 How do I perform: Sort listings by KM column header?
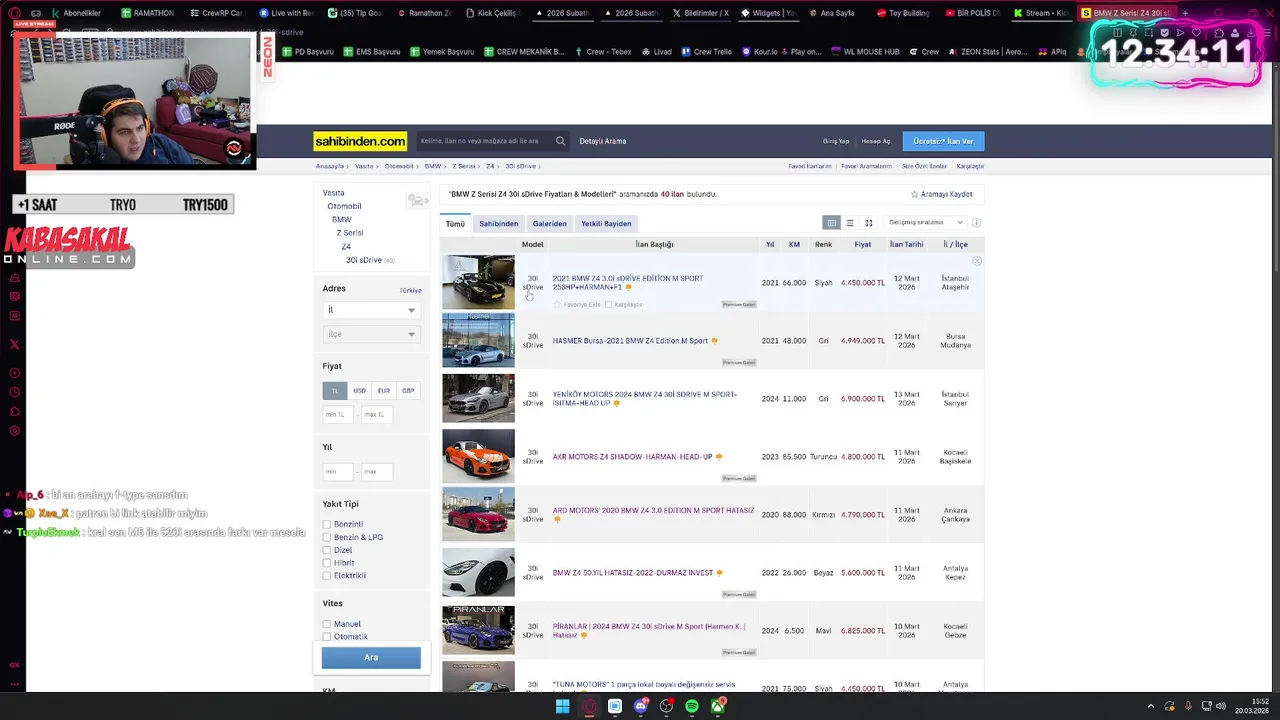(x=794, y=245)
